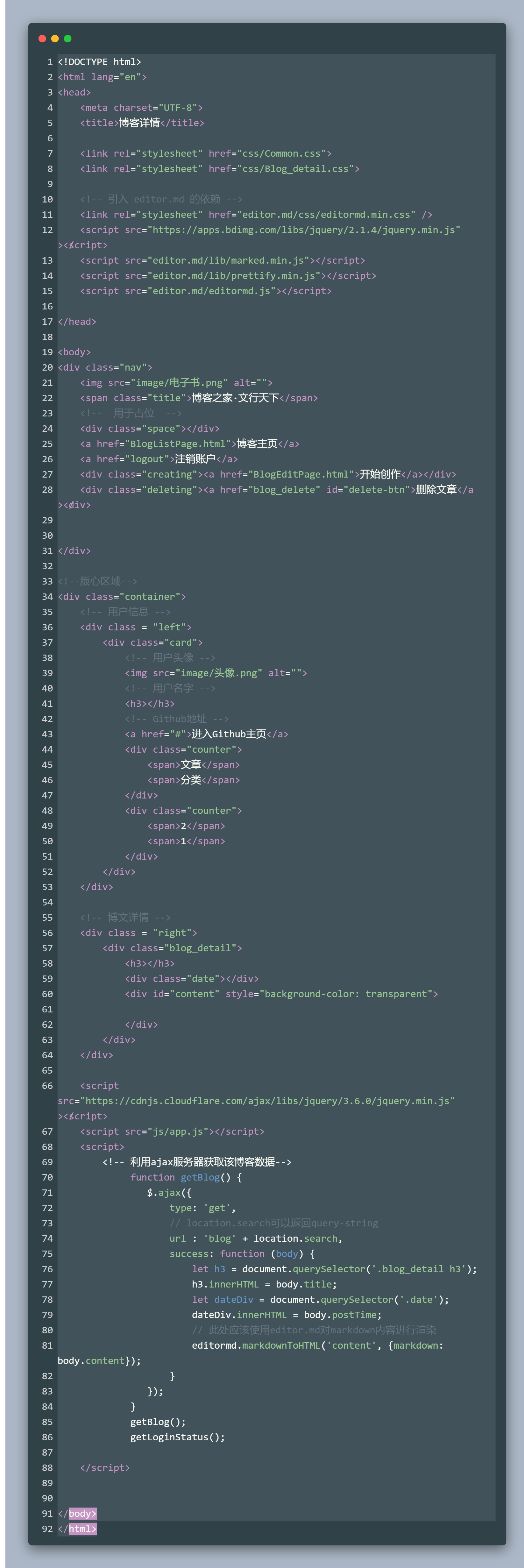Click the span value 2 on line 49

click(183, 826)
